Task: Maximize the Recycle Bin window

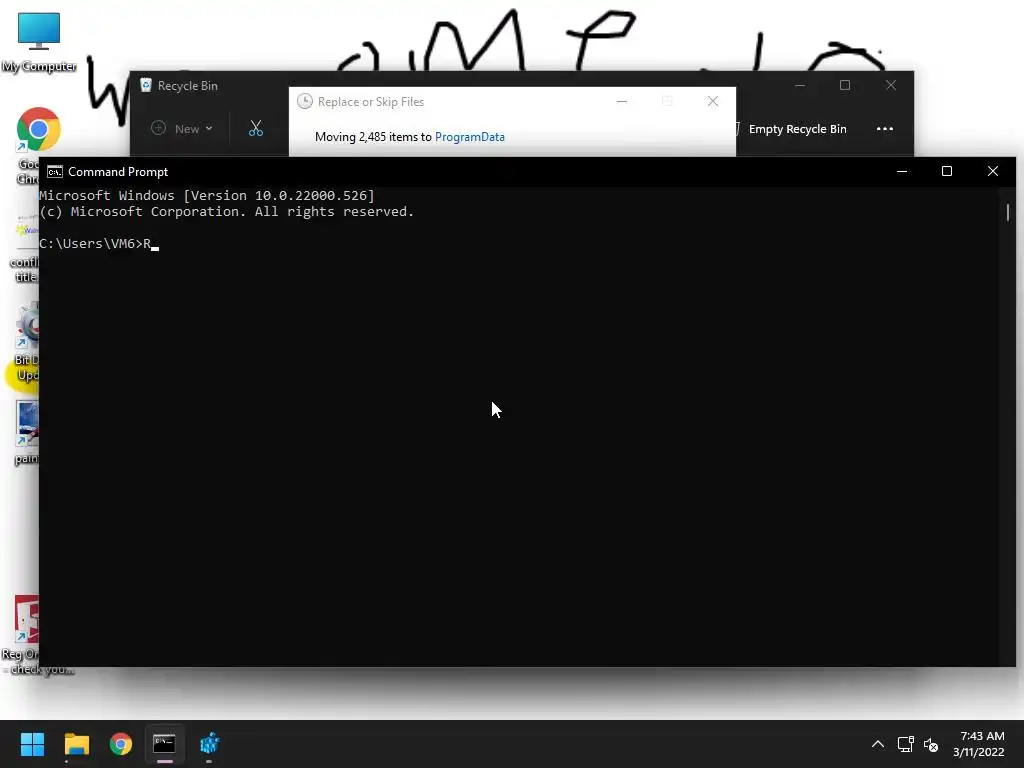Action: pyautogui.click(x=845, y=86)
